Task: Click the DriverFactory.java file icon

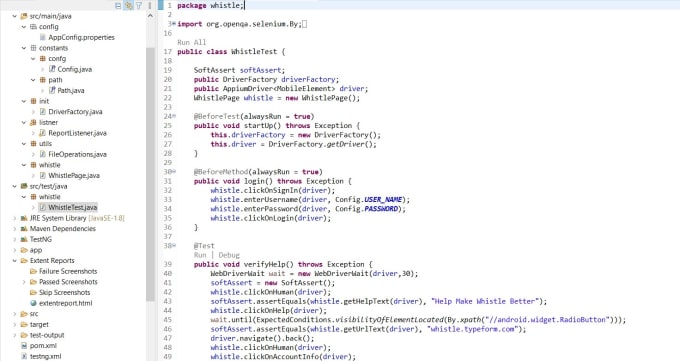Action: click(x=42, y=112)
